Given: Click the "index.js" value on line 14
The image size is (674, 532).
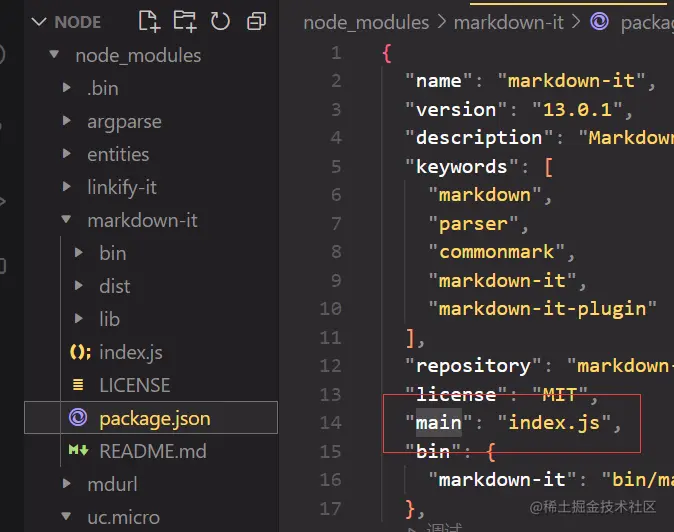Looking at the screenshot, I should tap(554, 423).
